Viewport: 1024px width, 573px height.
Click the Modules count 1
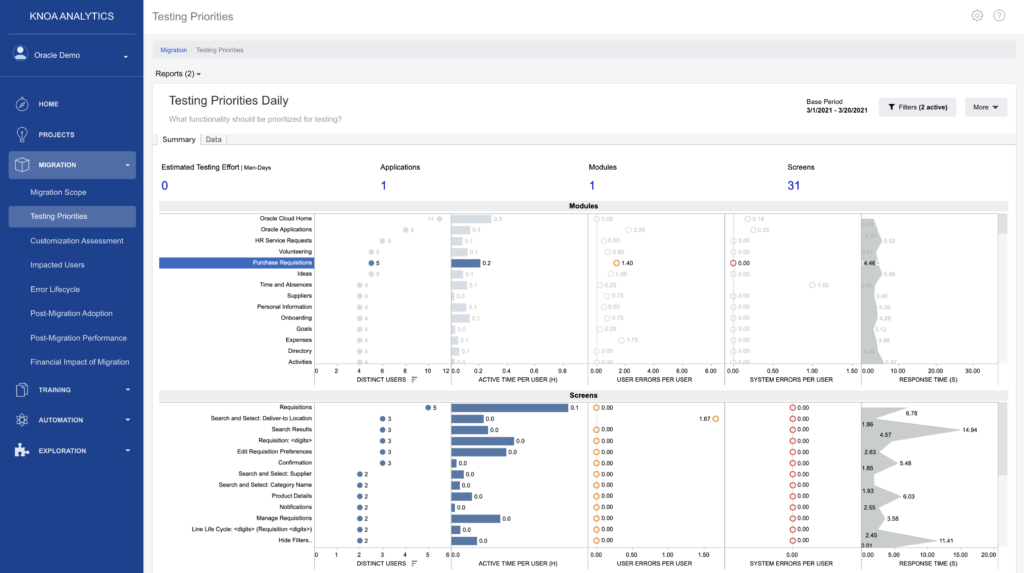(x=592, y=186)
